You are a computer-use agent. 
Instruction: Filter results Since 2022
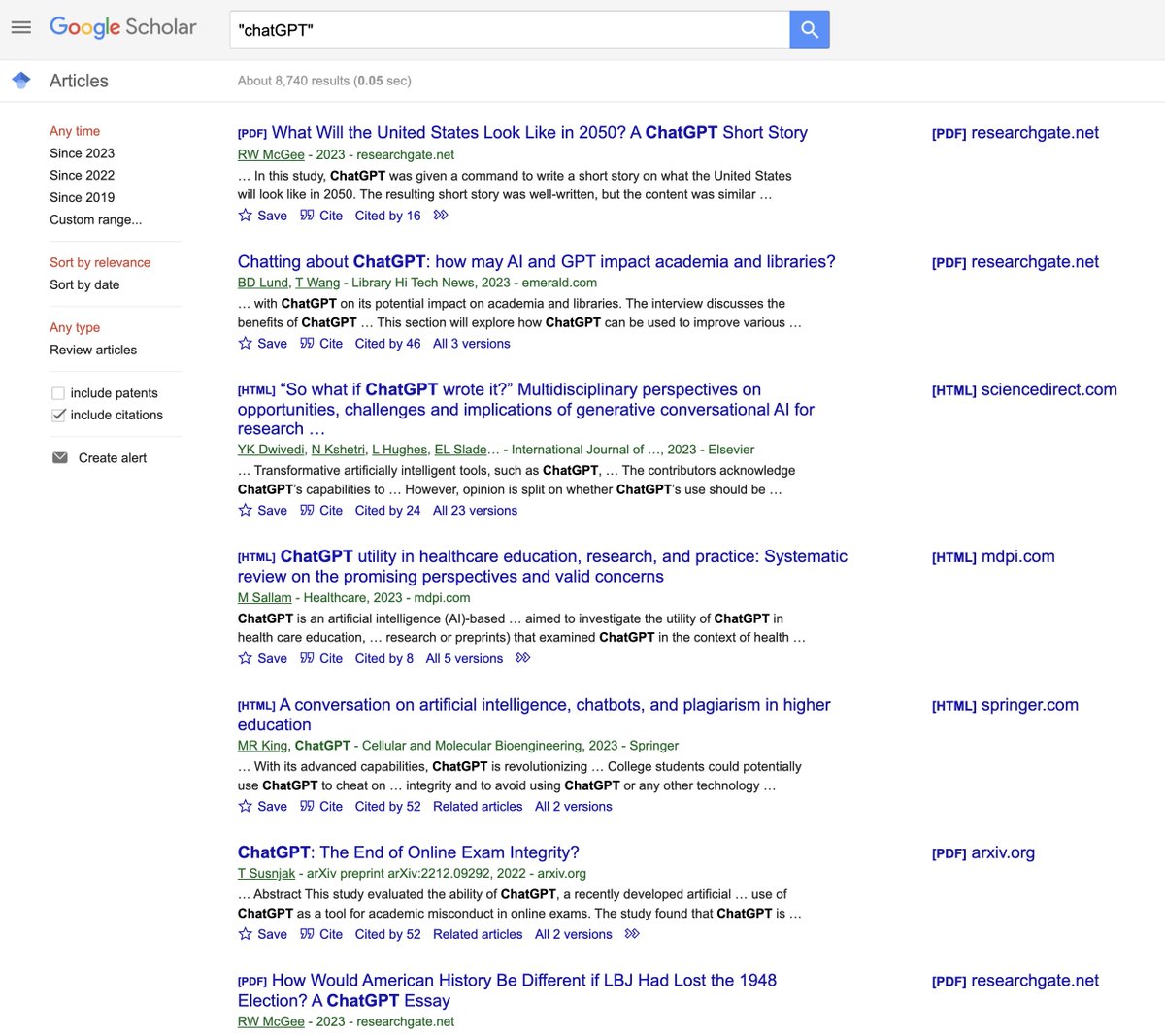coord(83,176)
